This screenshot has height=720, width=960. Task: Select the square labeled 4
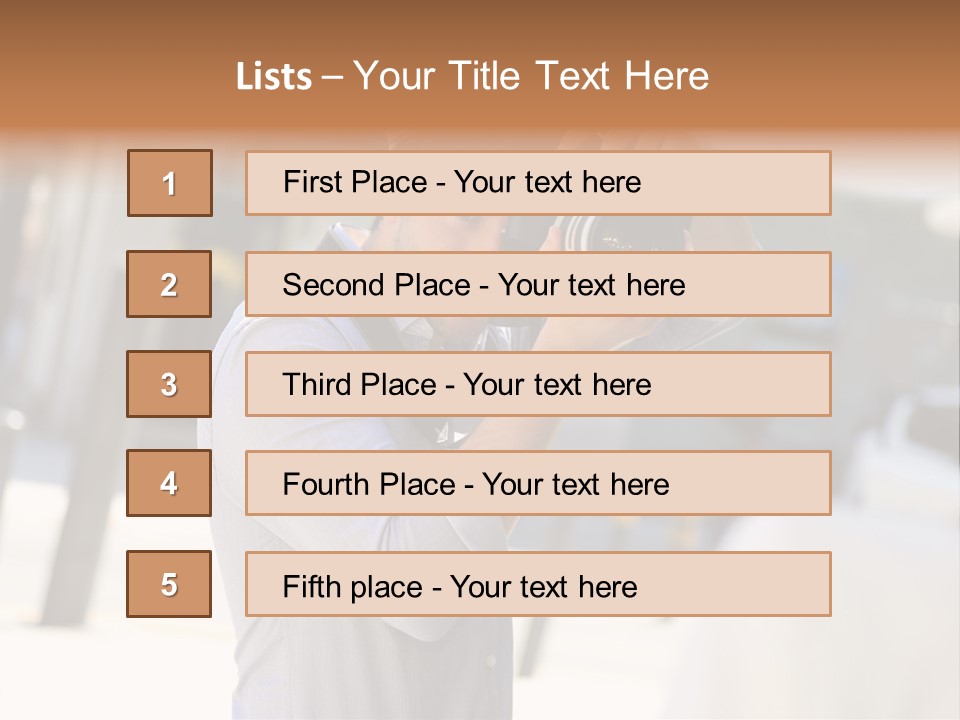coord(170,483)
